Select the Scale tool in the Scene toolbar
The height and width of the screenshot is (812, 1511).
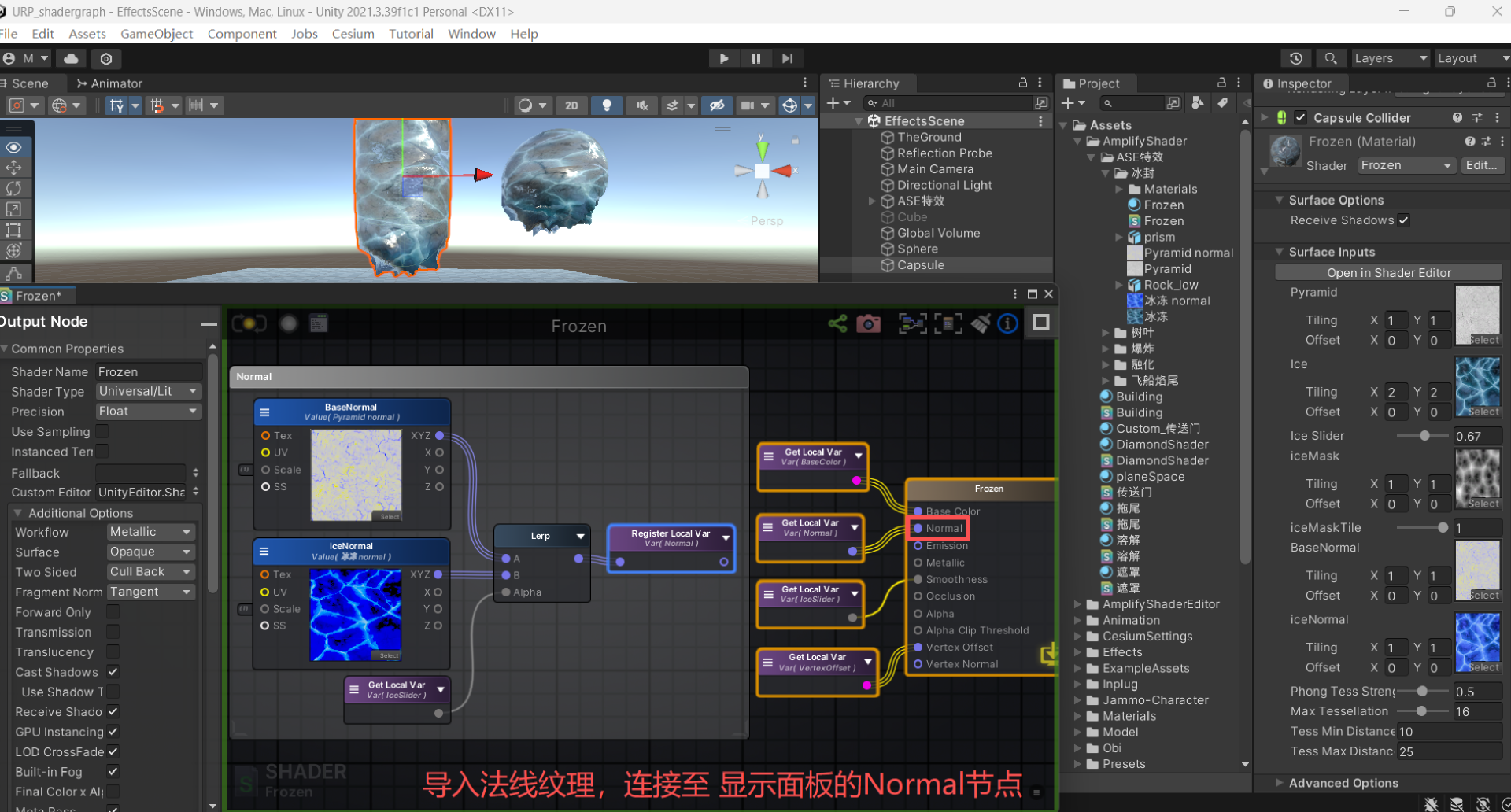click(x=14, y=209)
